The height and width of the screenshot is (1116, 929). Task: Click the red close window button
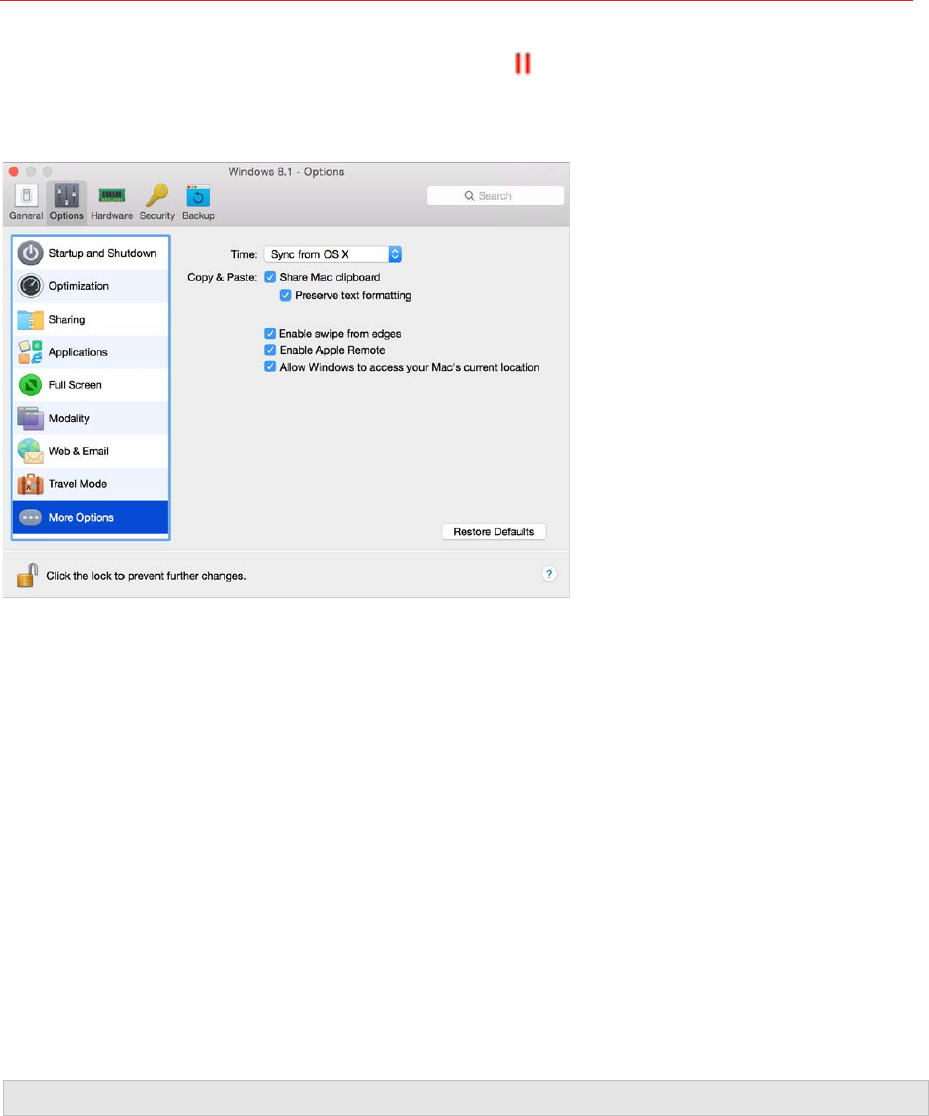14,172
